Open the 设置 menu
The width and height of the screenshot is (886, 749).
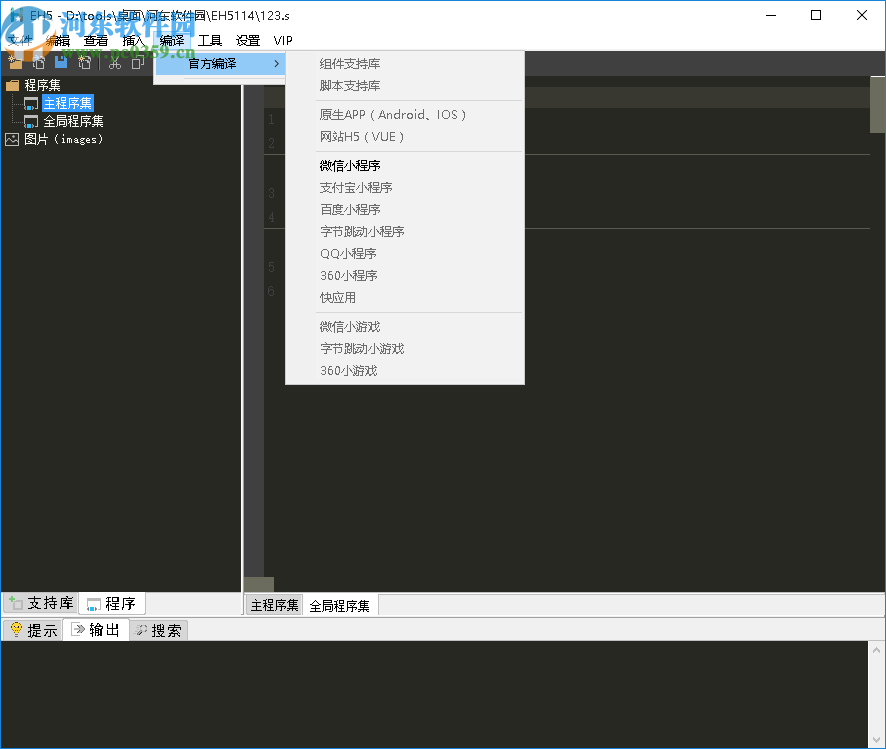[248, 41]
